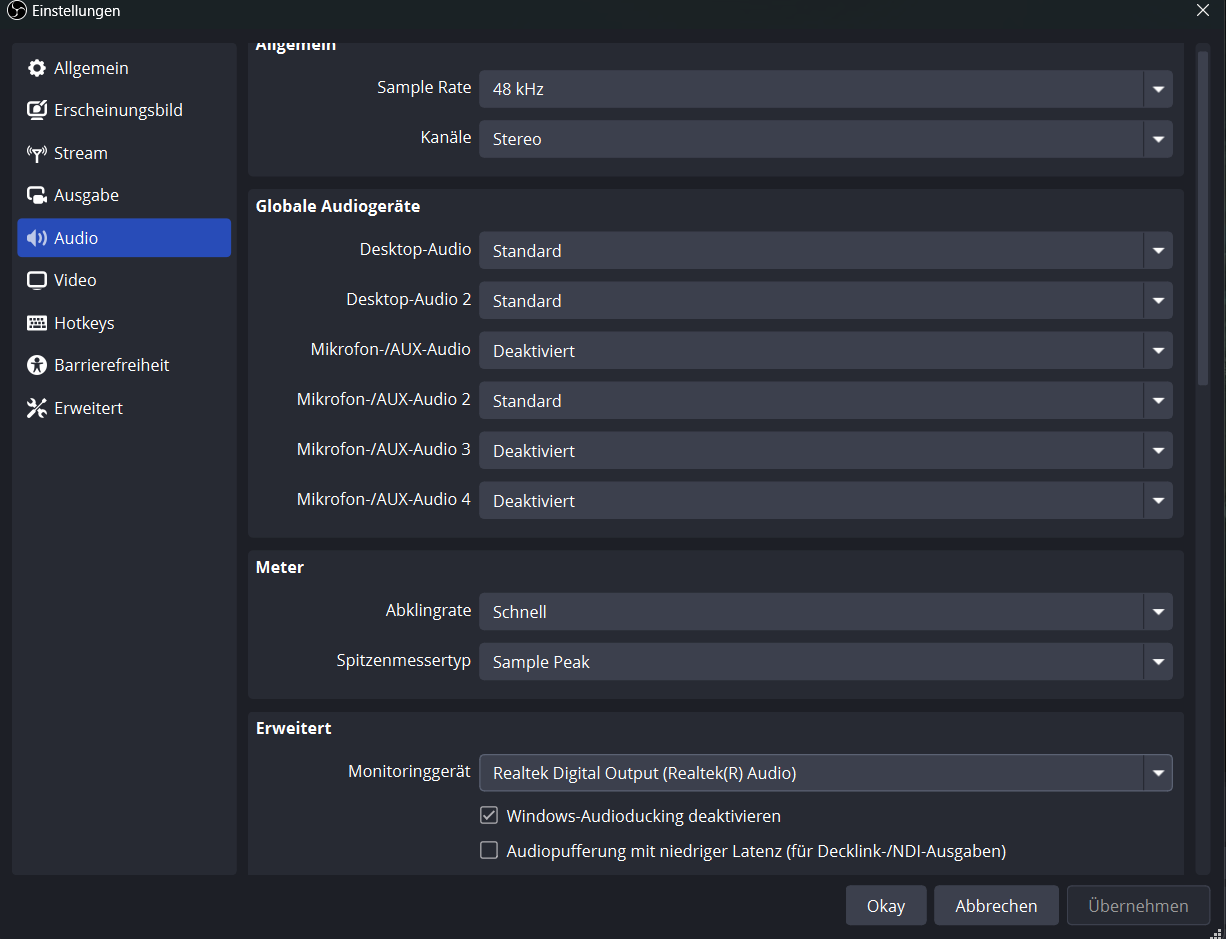Open the Abklingrate dropdown
The image size is (1226, 939).
click(x=825, y=612)
